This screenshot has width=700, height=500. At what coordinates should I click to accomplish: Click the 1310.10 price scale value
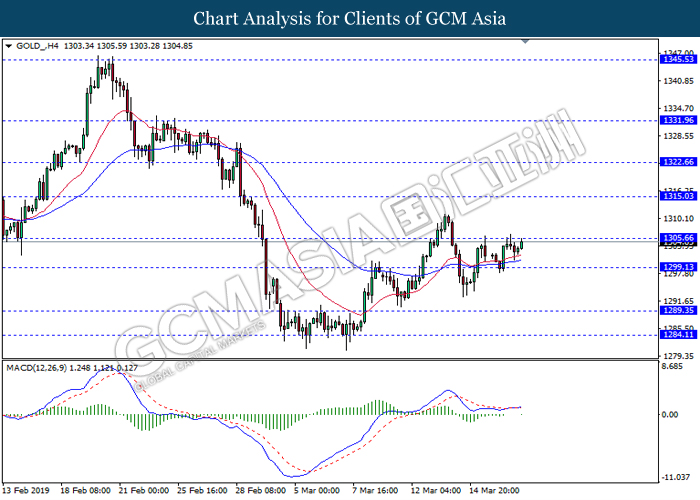[x=679, y=218]
